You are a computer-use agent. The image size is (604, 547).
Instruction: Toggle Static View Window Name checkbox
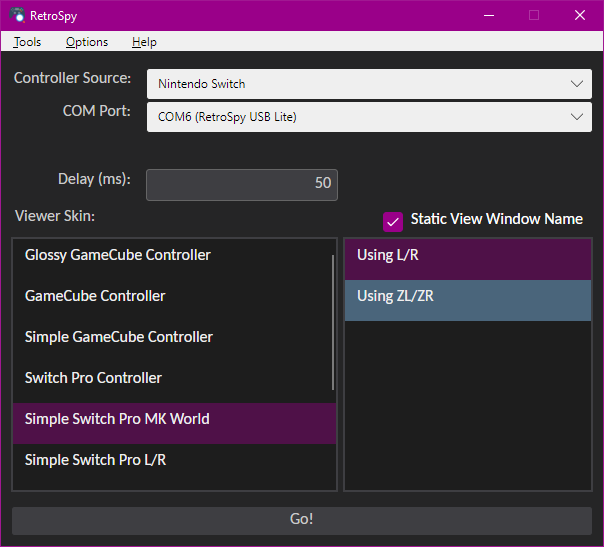click(x=393, y=222)
